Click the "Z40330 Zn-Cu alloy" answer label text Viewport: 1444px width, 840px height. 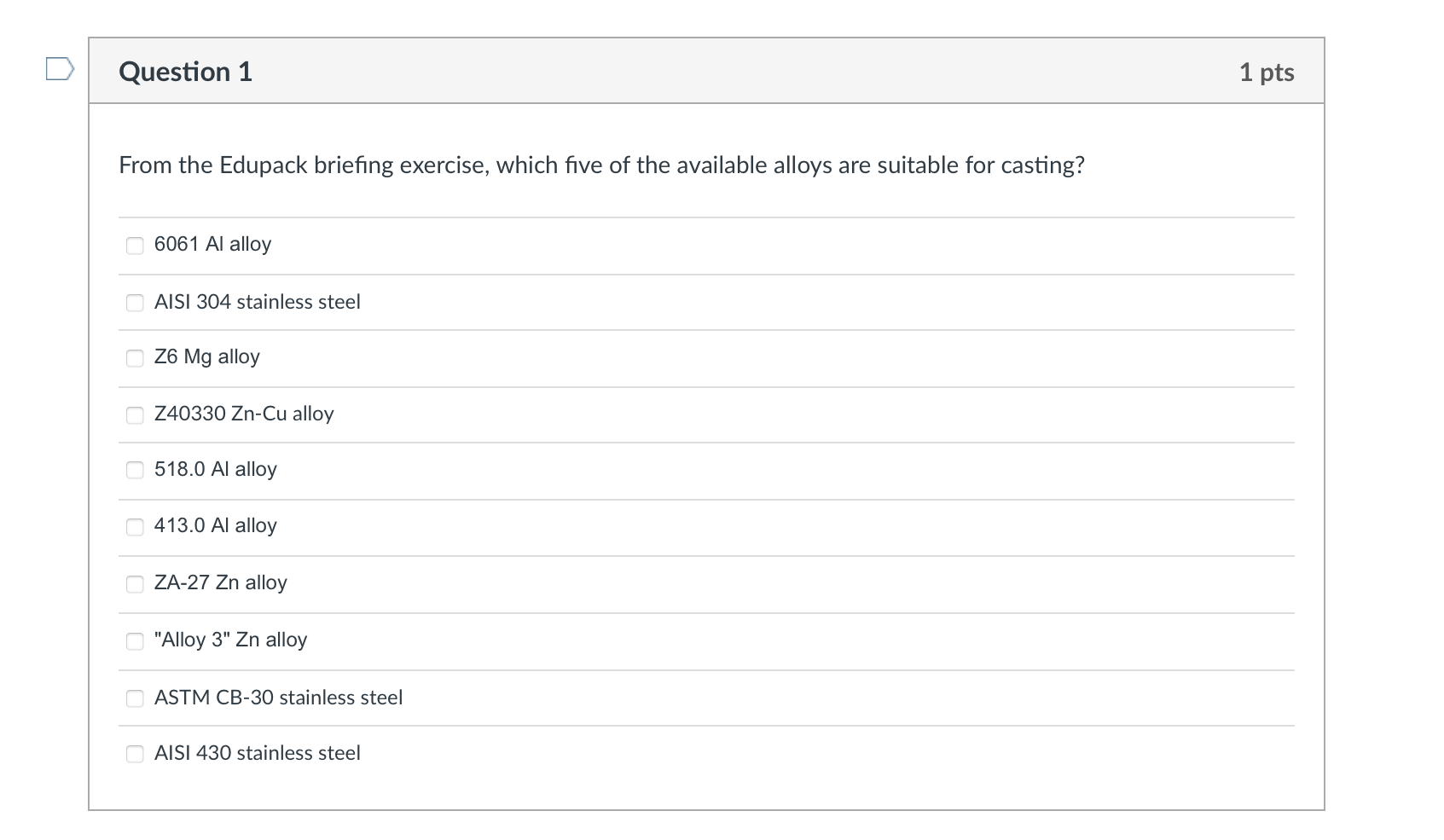pos(244,414)
